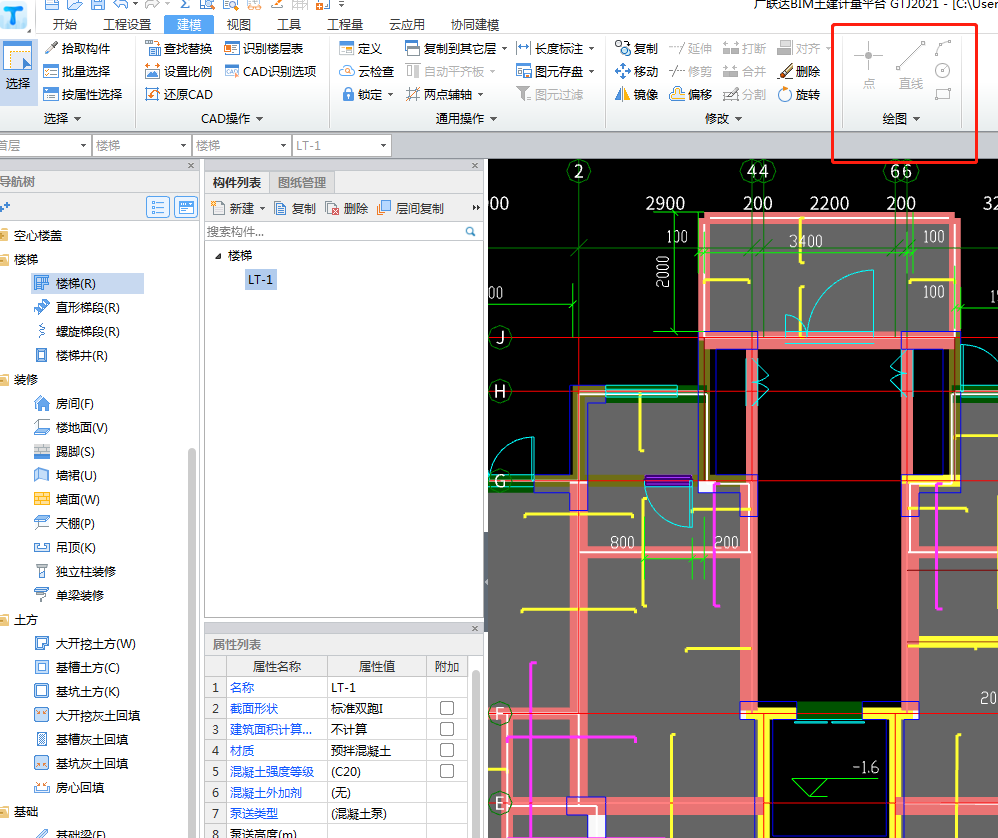998x838 pixels.
Task: Click the 分割 split tool
Action: pyautogui.click(x=745, y=94)
